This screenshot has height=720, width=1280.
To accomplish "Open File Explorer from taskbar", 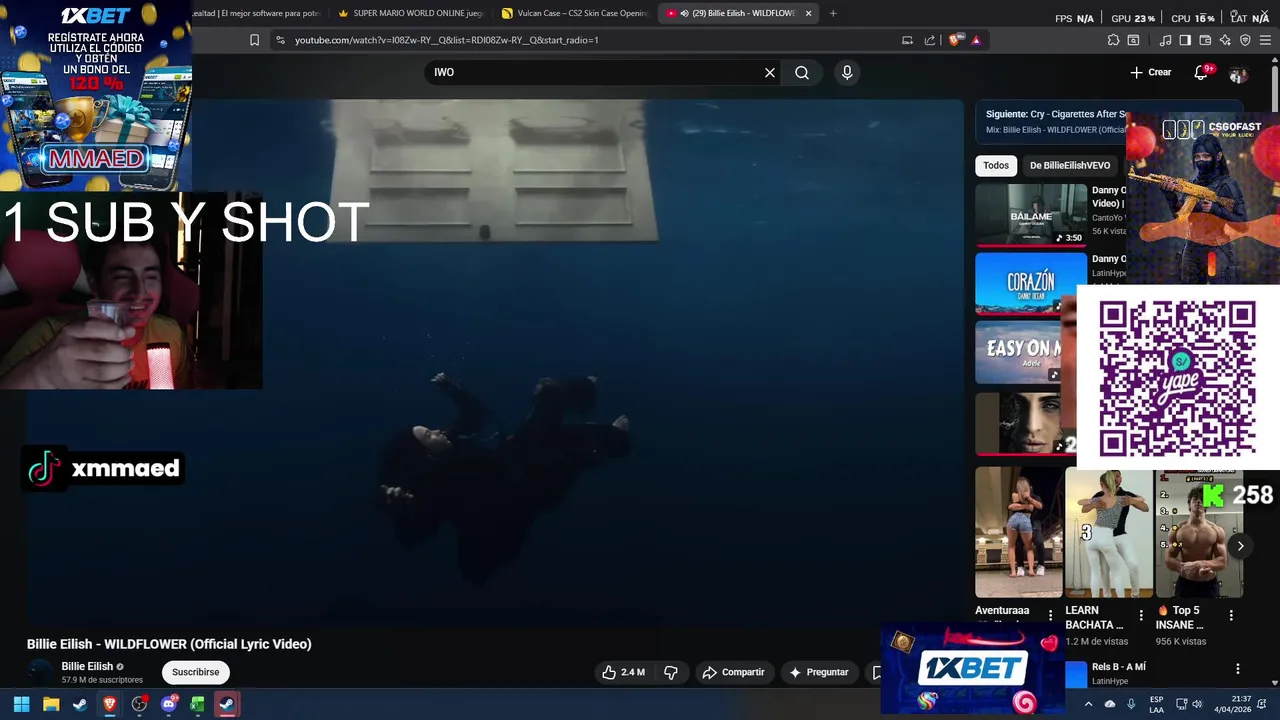I will pos(51,704).
